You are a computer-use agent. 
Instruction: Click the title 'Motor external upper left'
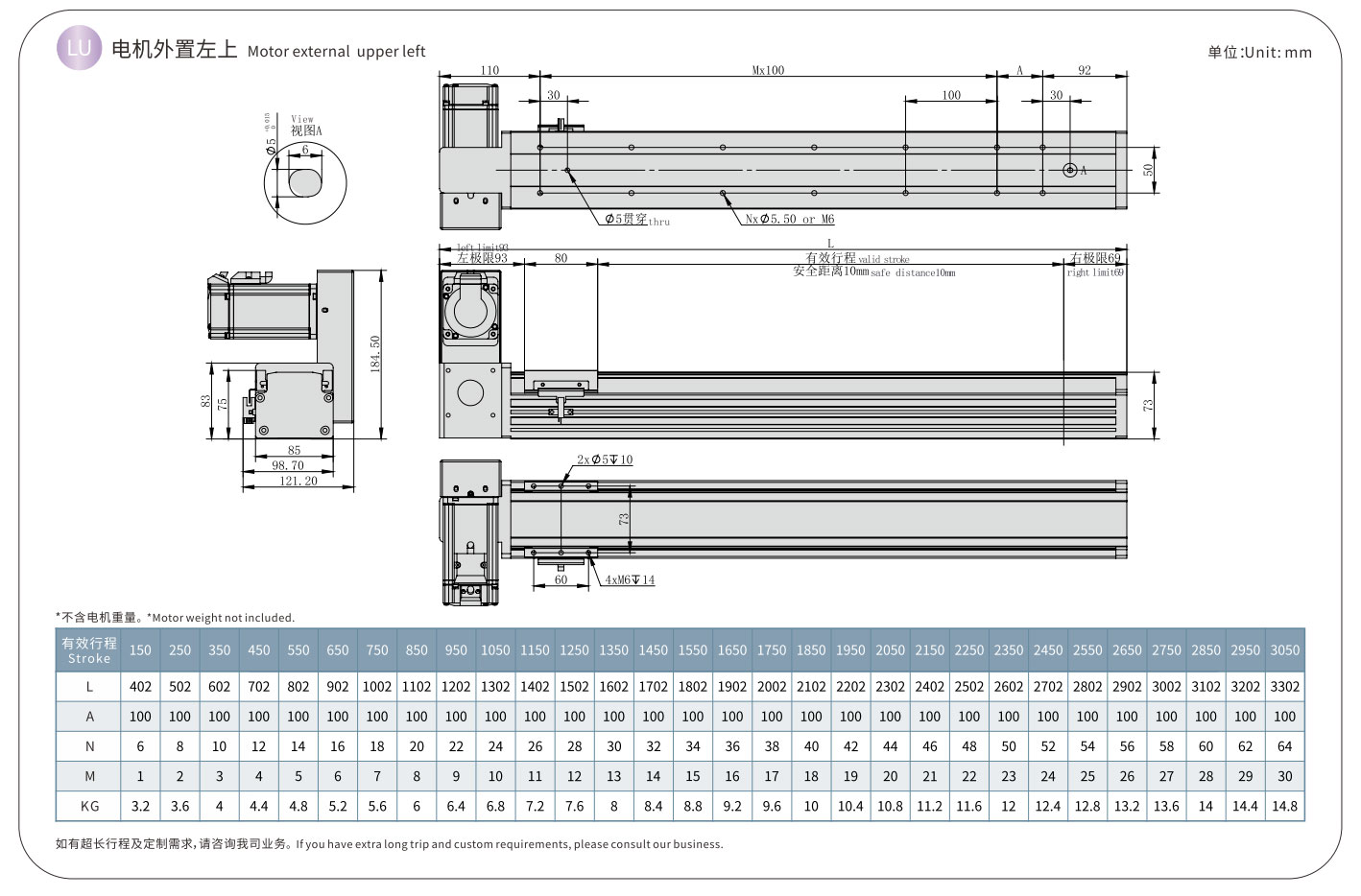(336, 52)
